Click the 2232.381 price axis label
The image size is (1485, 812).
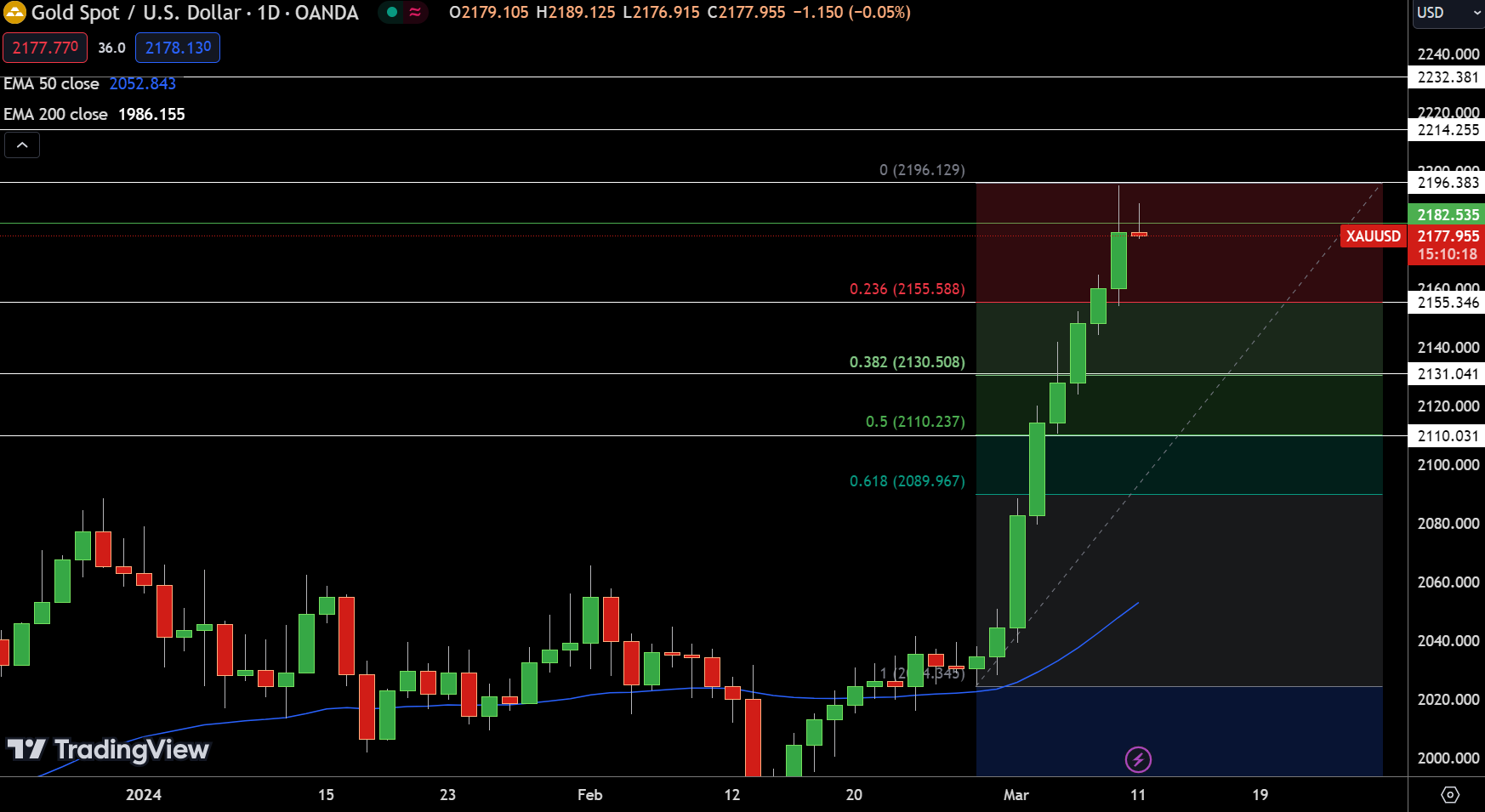pos(1447,77)
